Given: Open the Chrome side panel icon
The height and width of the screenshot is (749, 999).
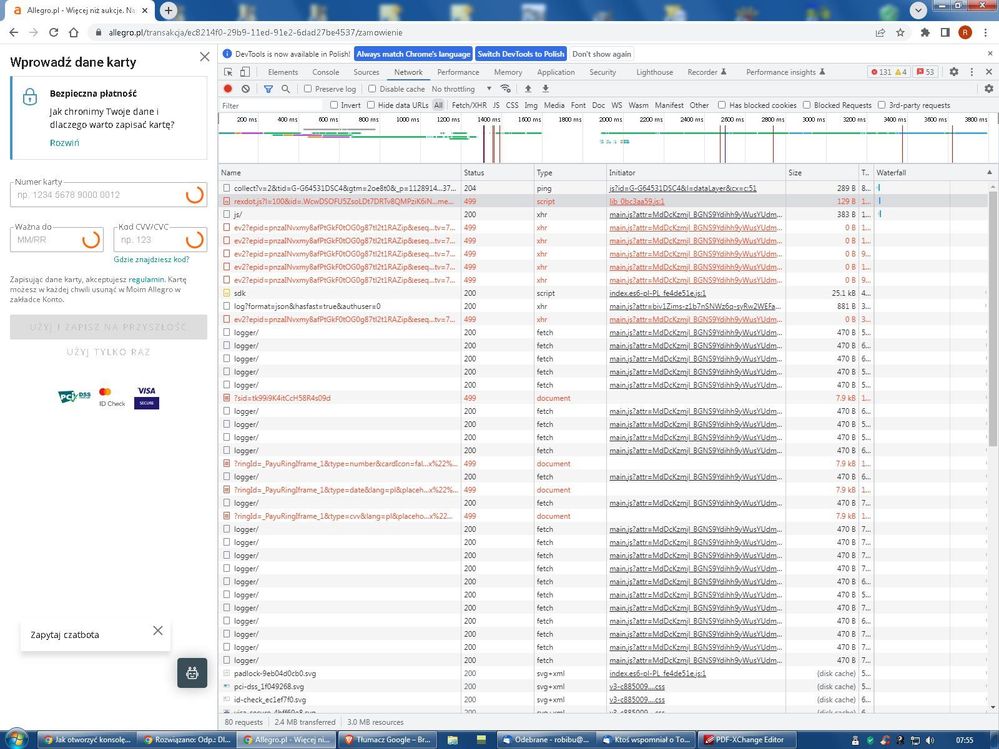Looking at the screenshot, I should (x=945, y=32).
